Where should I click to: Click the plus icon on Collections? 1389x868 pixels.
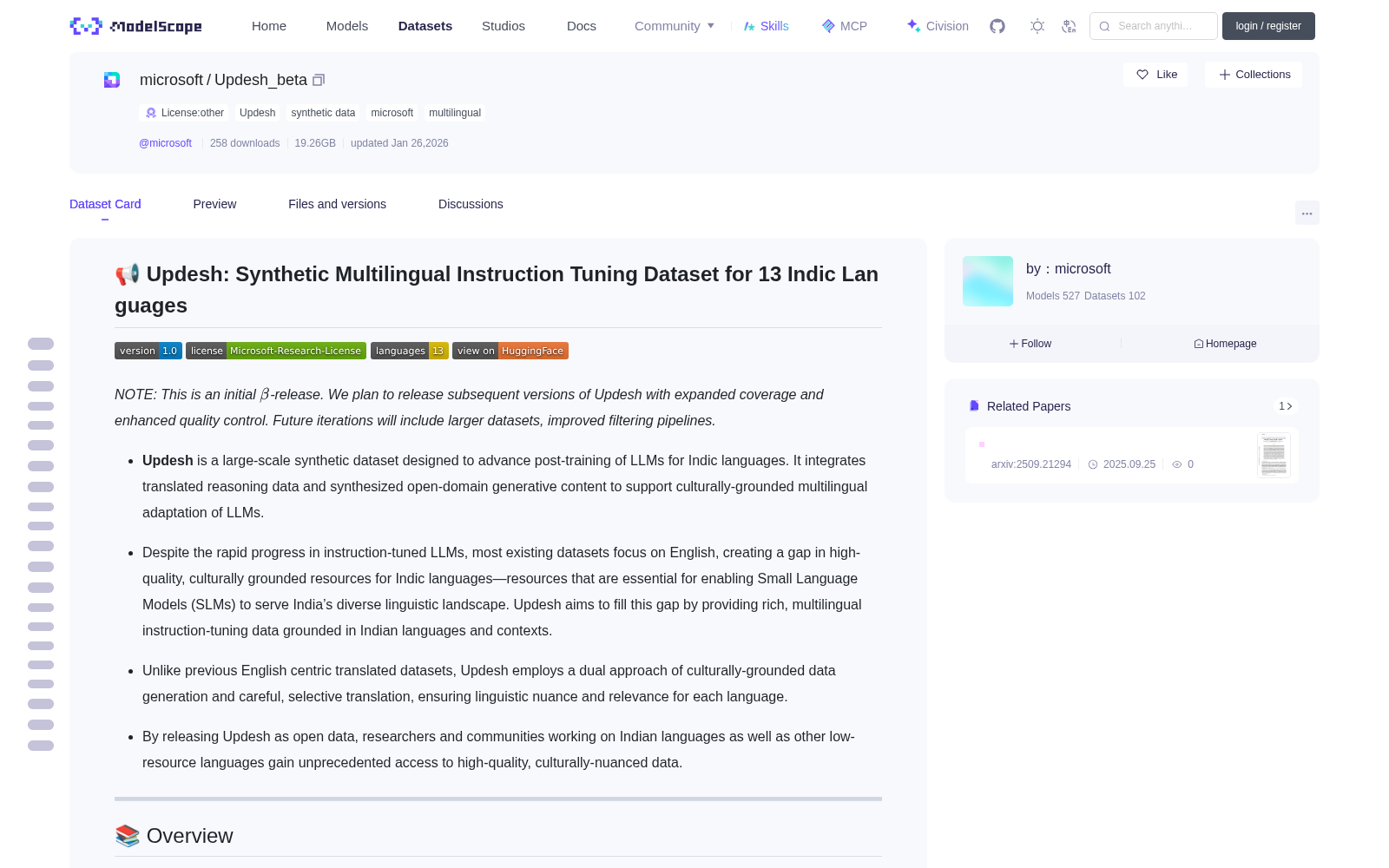1225,75
